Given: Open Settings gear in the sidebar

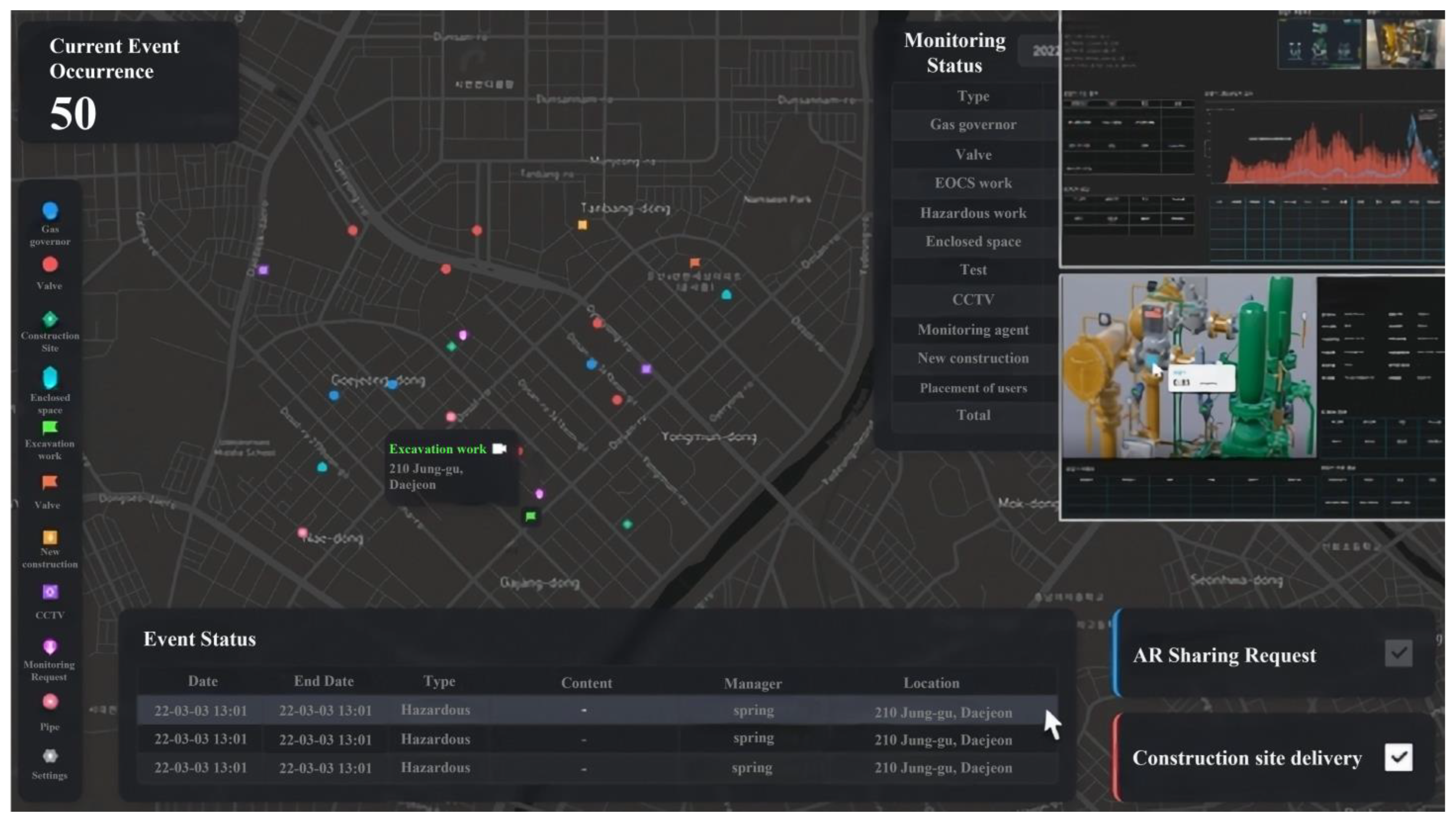Looking at the screenshot, I should point(50,756).
